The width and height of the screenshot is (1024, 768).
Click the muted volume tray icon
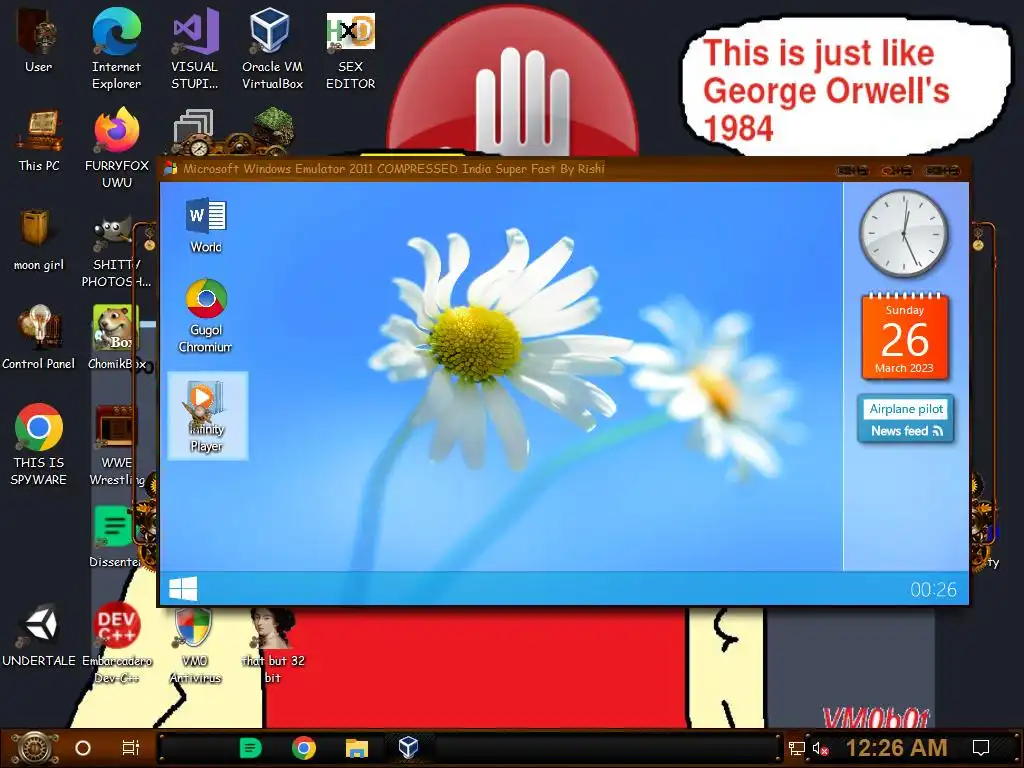(x=821, y=748)
